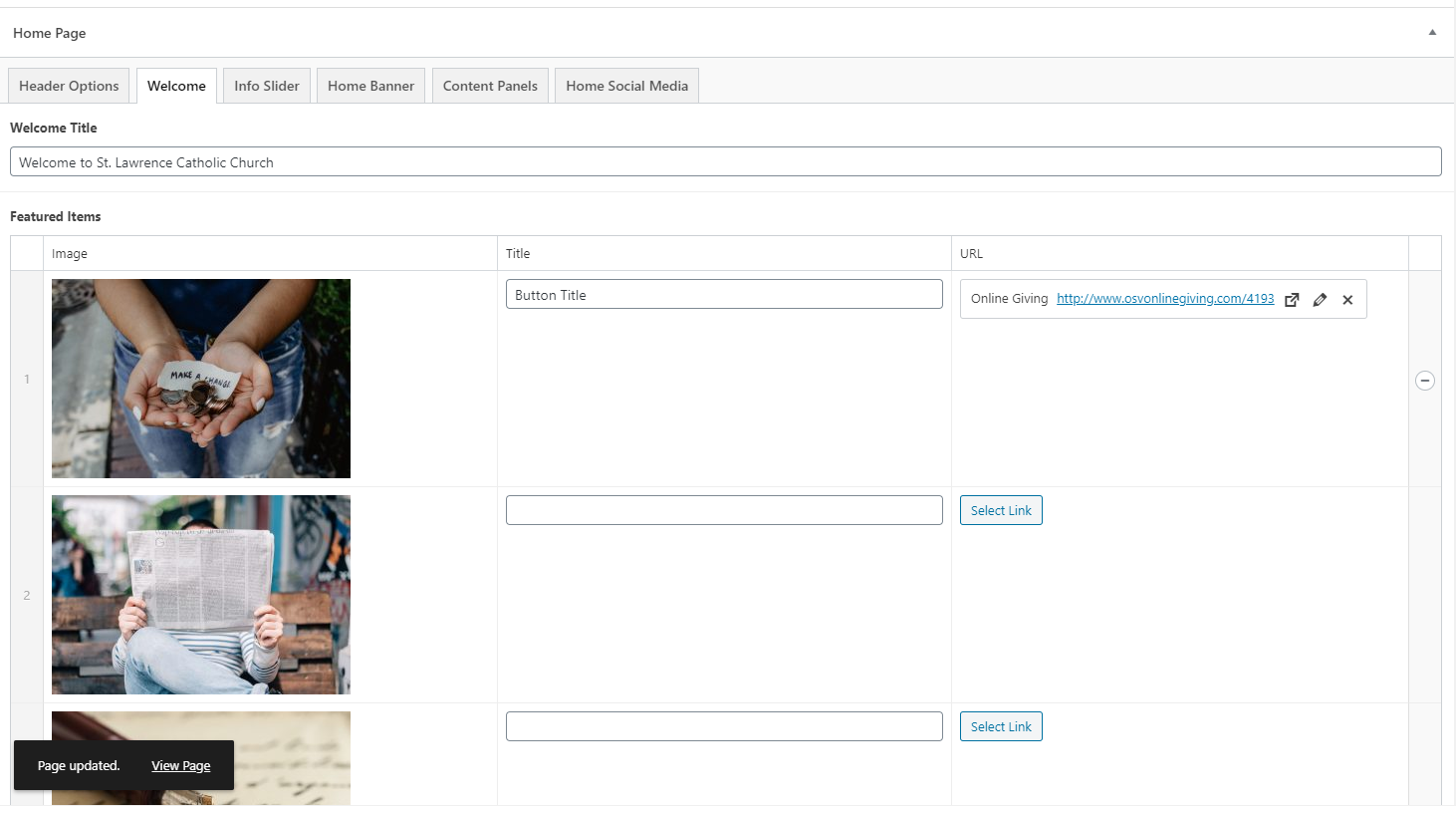Select the newspaper reader image thumbnail
This screenshot has width=1456, height=813.
click(201, 595)
